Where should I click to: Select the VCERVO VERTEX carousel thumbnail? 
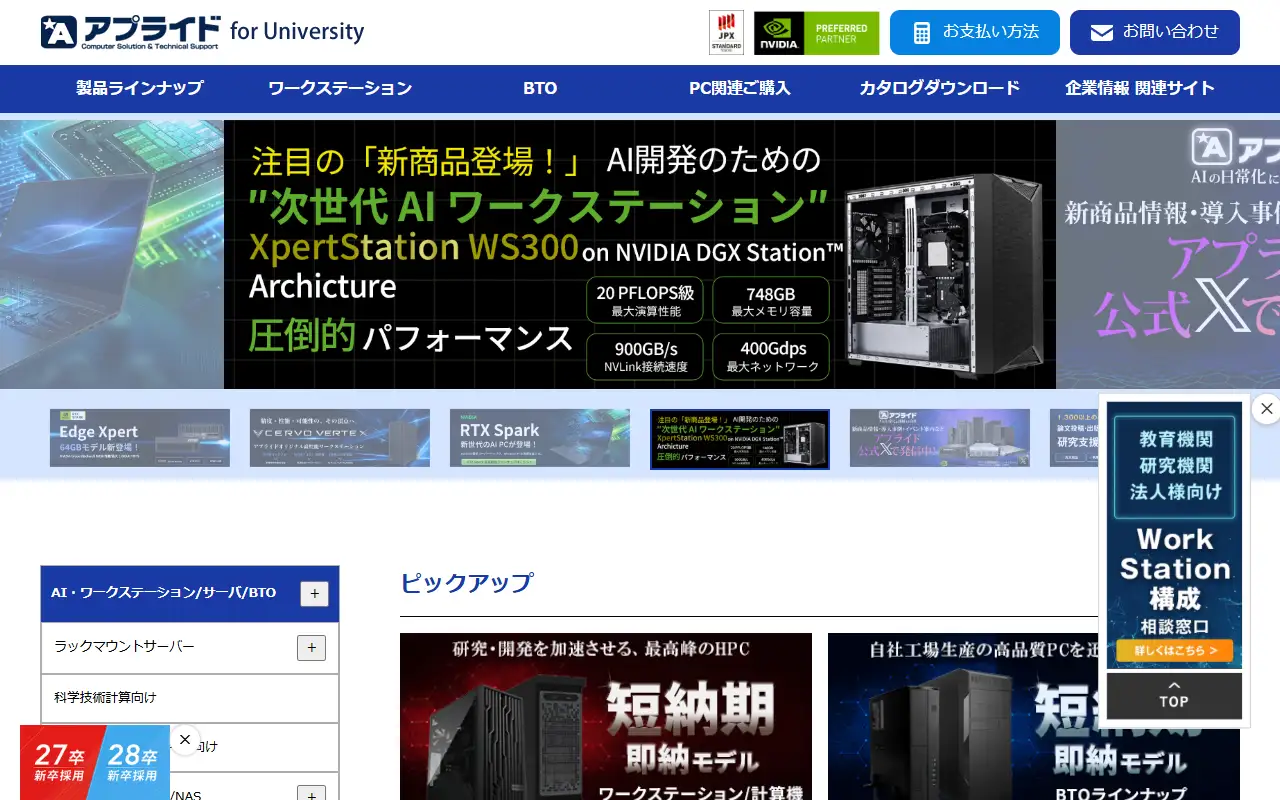pos(340,438)
